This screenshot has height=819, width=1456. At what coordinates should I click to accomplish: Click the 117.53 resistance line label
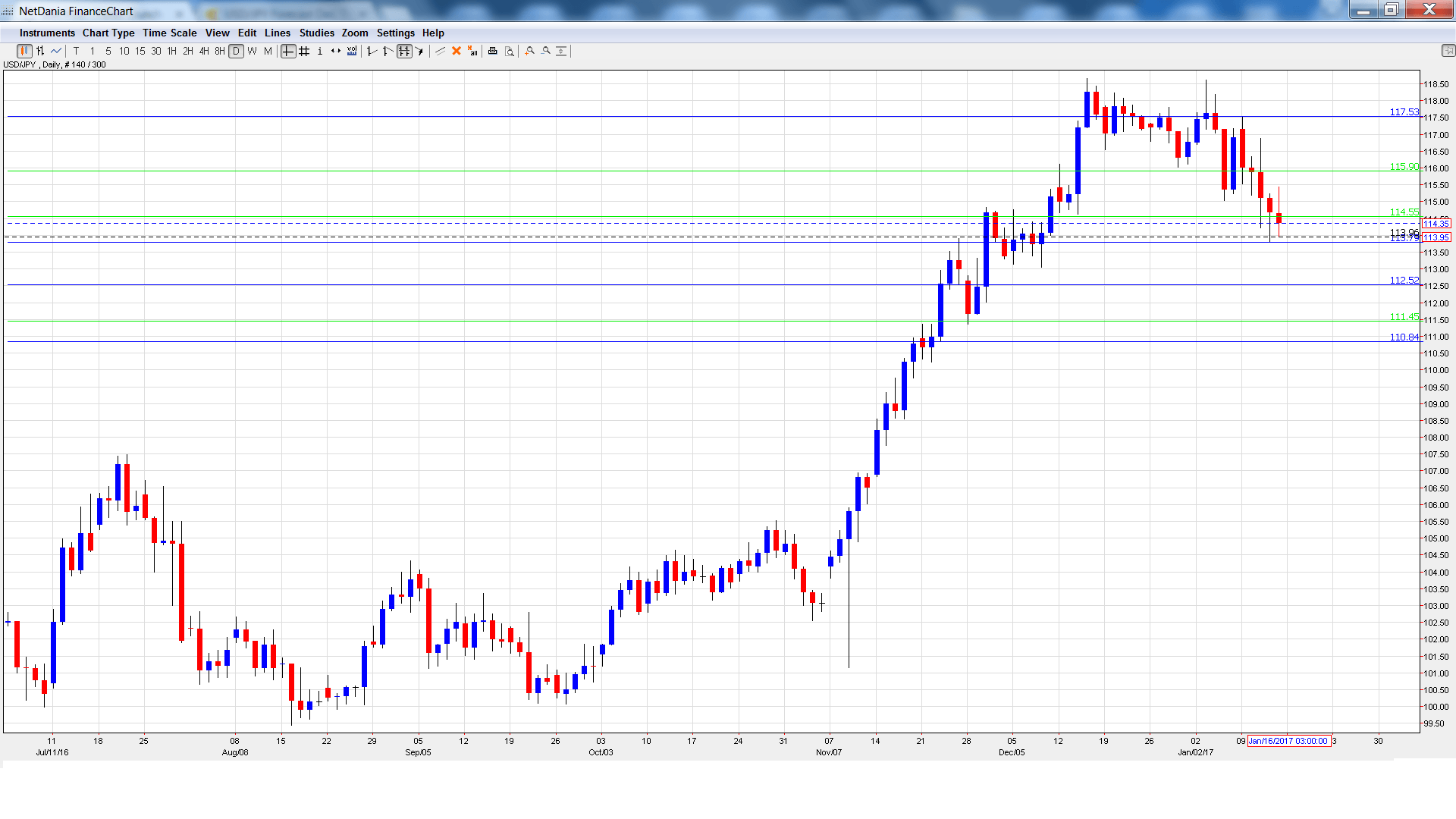click(1404, 111)
